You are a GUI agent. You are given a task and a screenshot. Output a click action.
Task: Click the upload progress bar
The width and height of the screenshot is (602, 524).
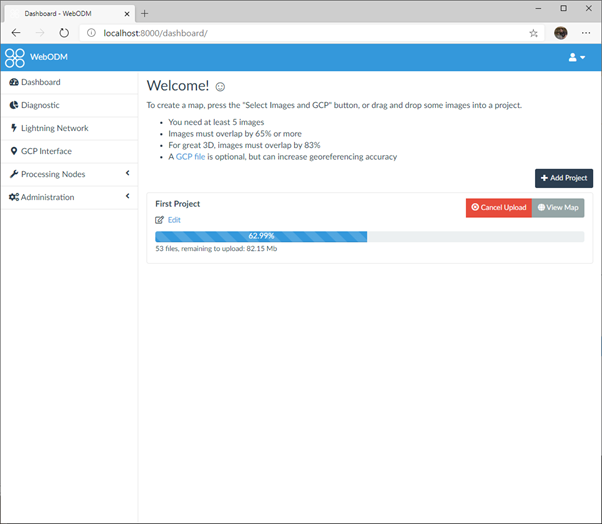pyautogui.click(x=369, y=236)
